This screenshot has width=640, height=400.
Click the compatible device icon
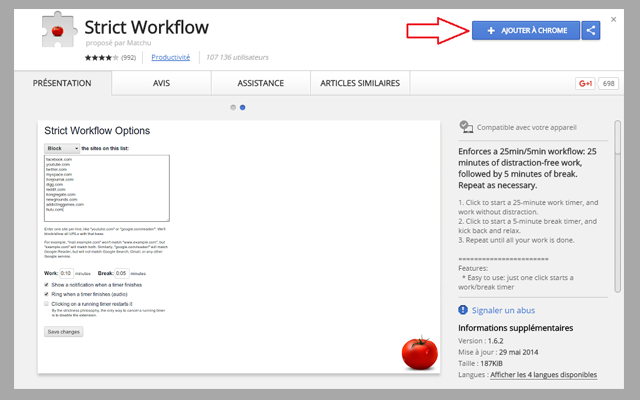pyautogui.click(x=466, y=127)
